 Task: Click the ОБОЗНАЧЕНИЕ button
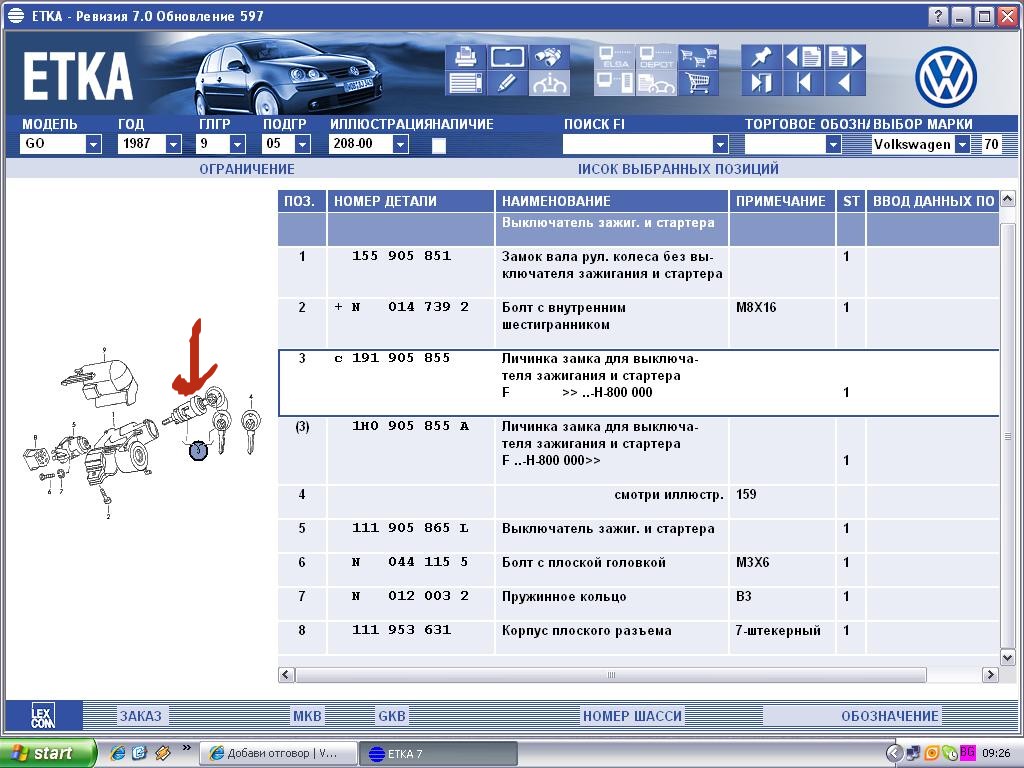point(889,716)
